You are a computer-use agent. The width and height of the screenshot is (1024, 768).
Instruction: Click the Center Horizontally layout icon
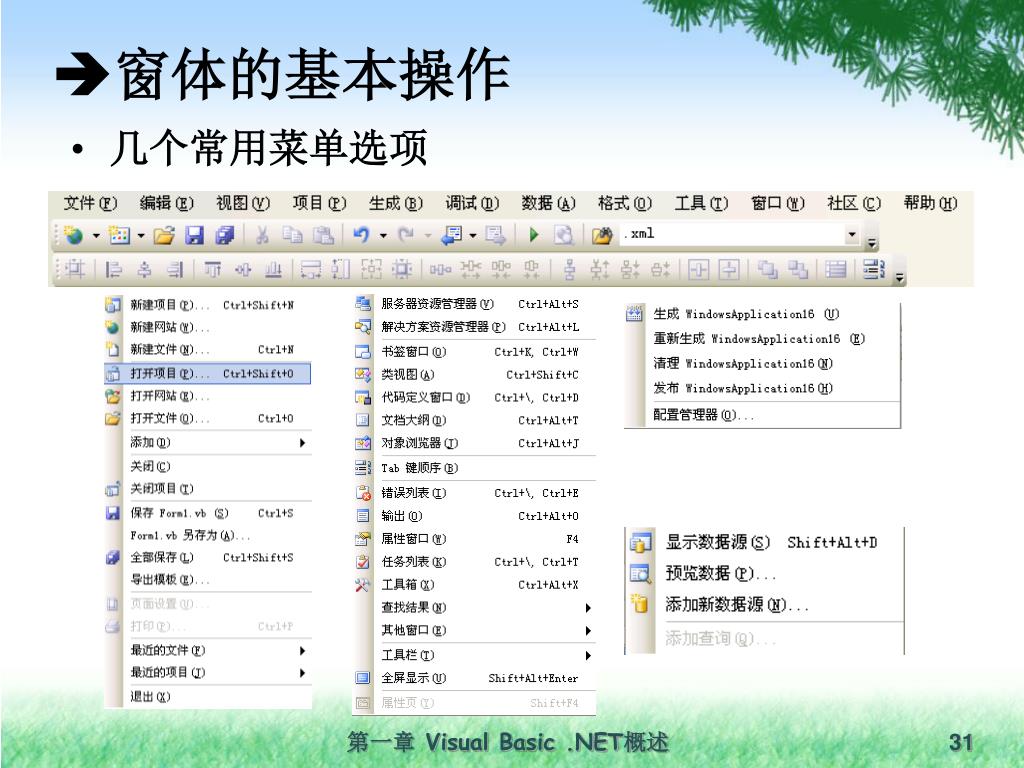point(698,269)
